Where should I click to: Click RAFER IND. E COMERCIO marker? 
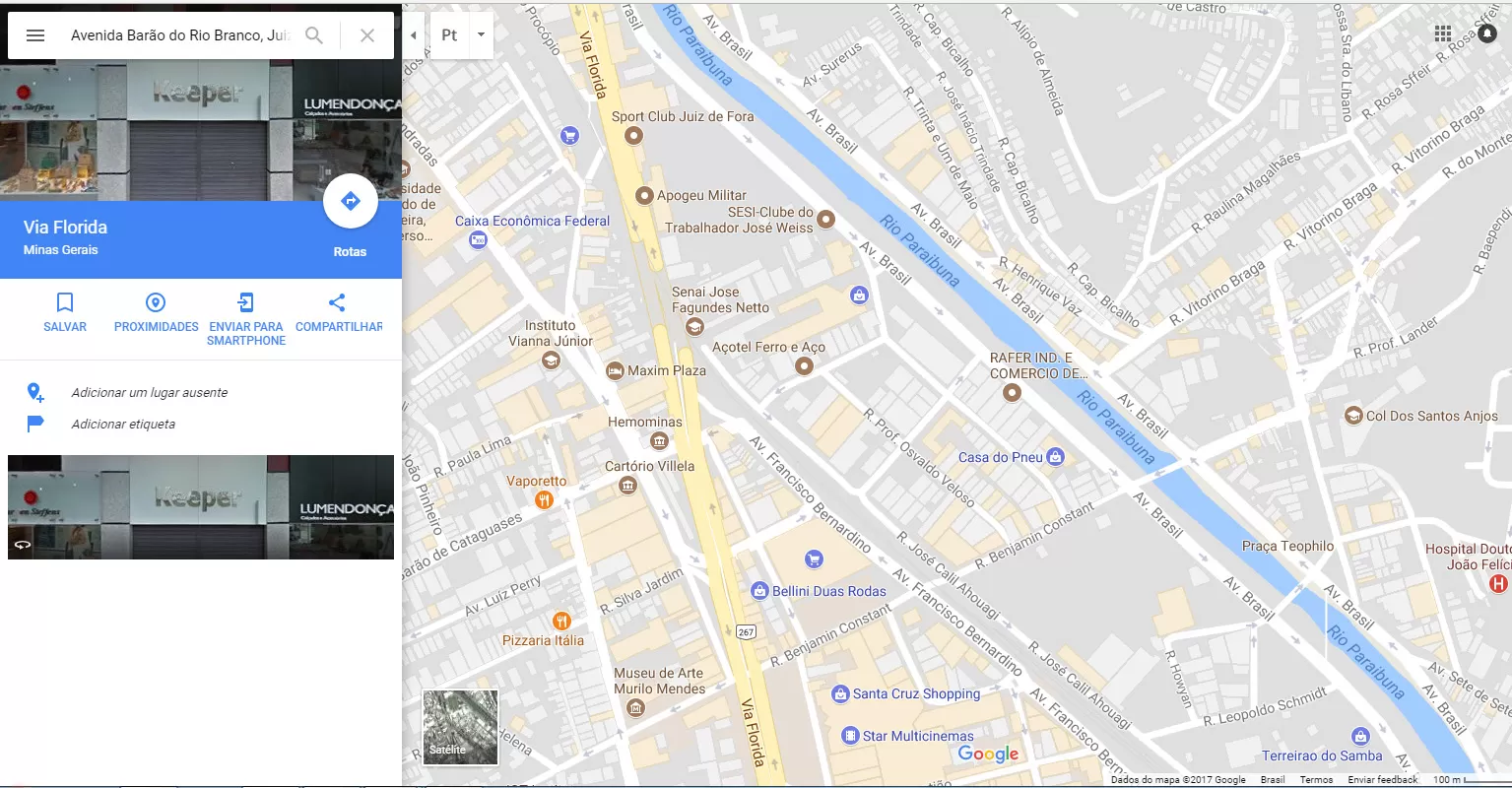coord(1012,393)
